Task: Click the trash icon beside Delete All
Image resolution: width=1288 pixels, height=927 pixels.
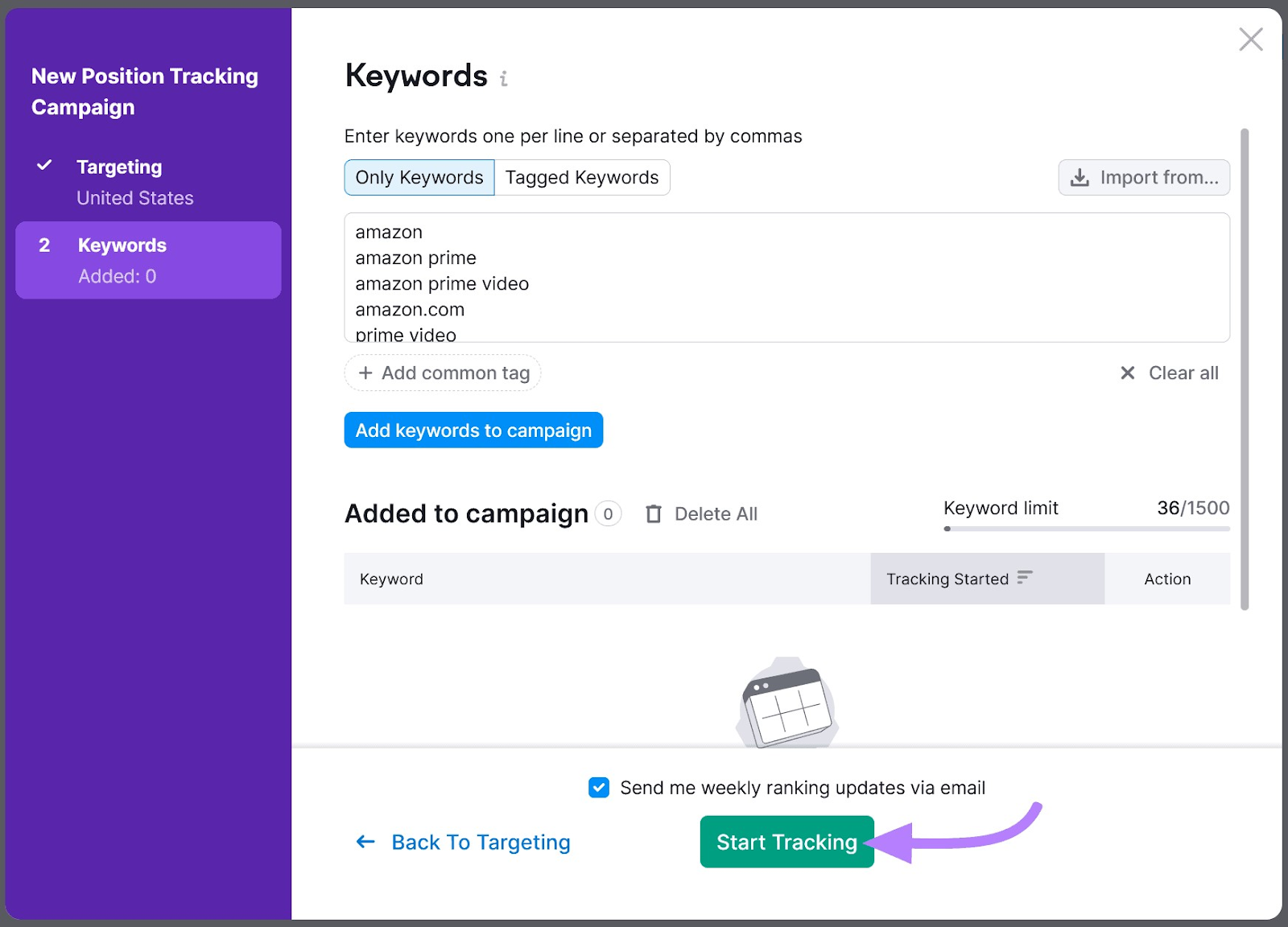Action: 654,513
